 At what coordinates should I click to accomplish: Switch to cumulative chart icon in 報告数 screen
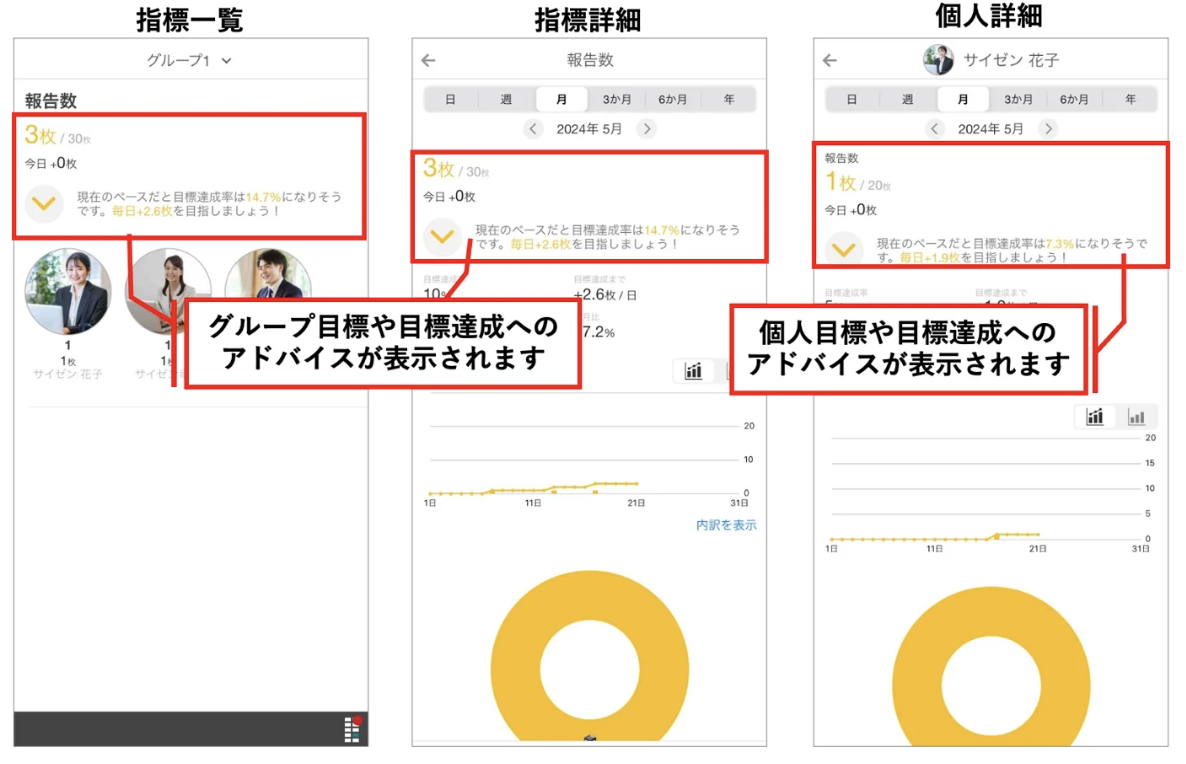[x=694, y=371]
